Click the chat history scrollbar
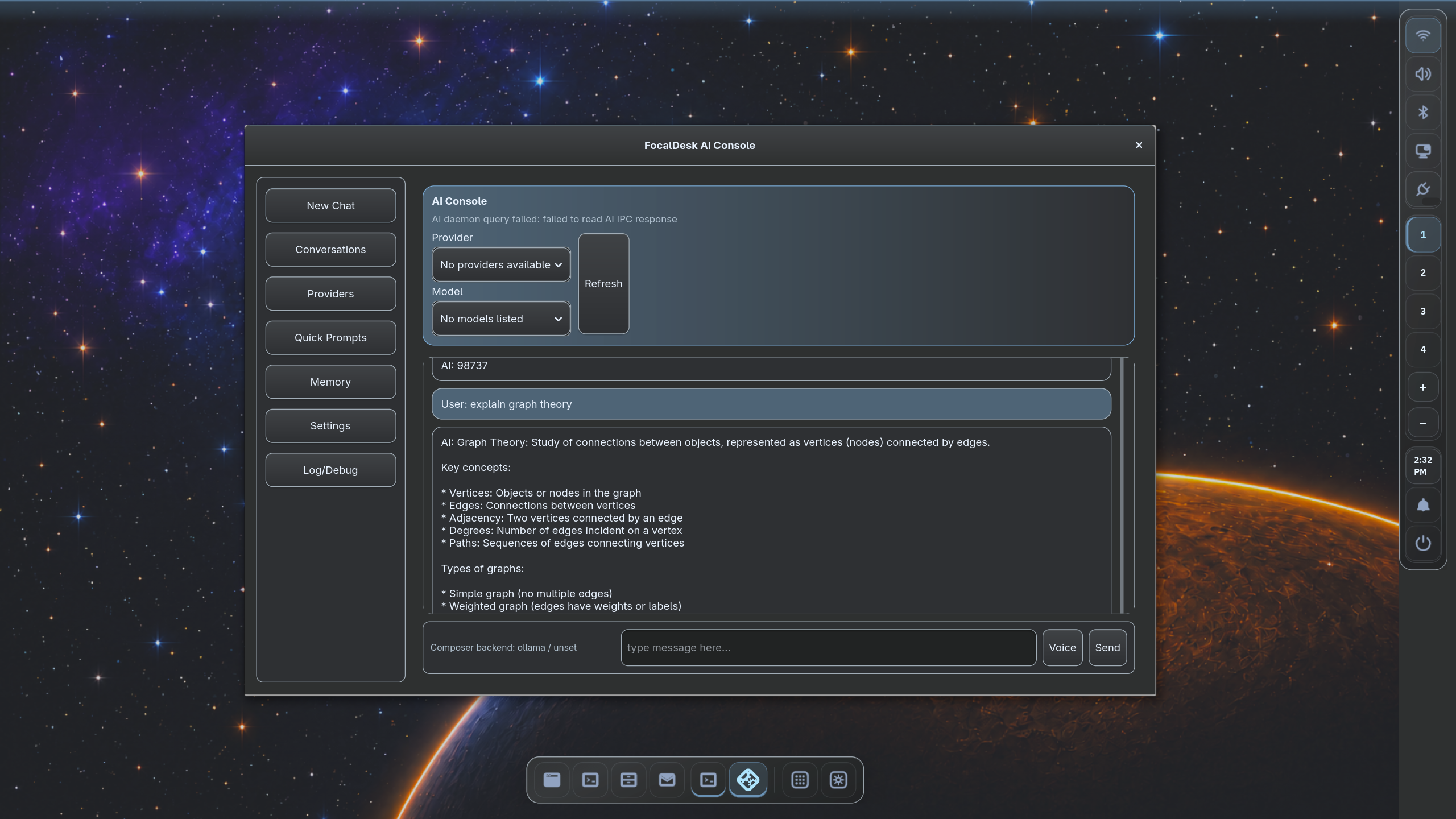The height and width of the screenshot is (819, 1456). click(x=1122, y=485)
